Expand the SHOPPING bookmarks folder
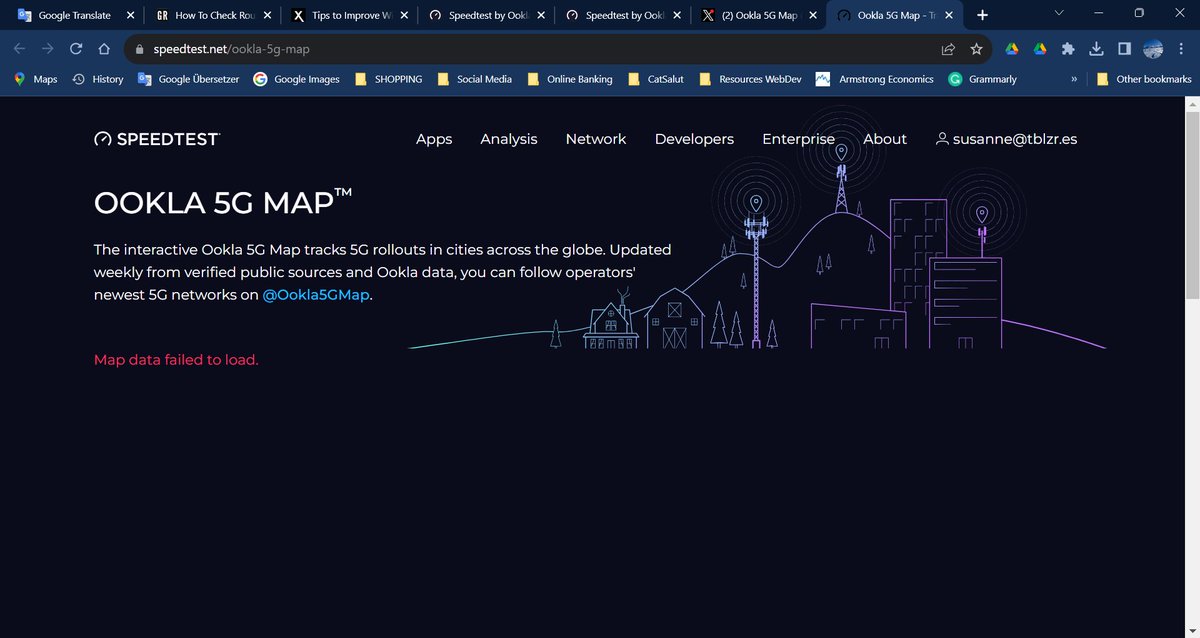The image size is (1200, 638). (388, 79)
